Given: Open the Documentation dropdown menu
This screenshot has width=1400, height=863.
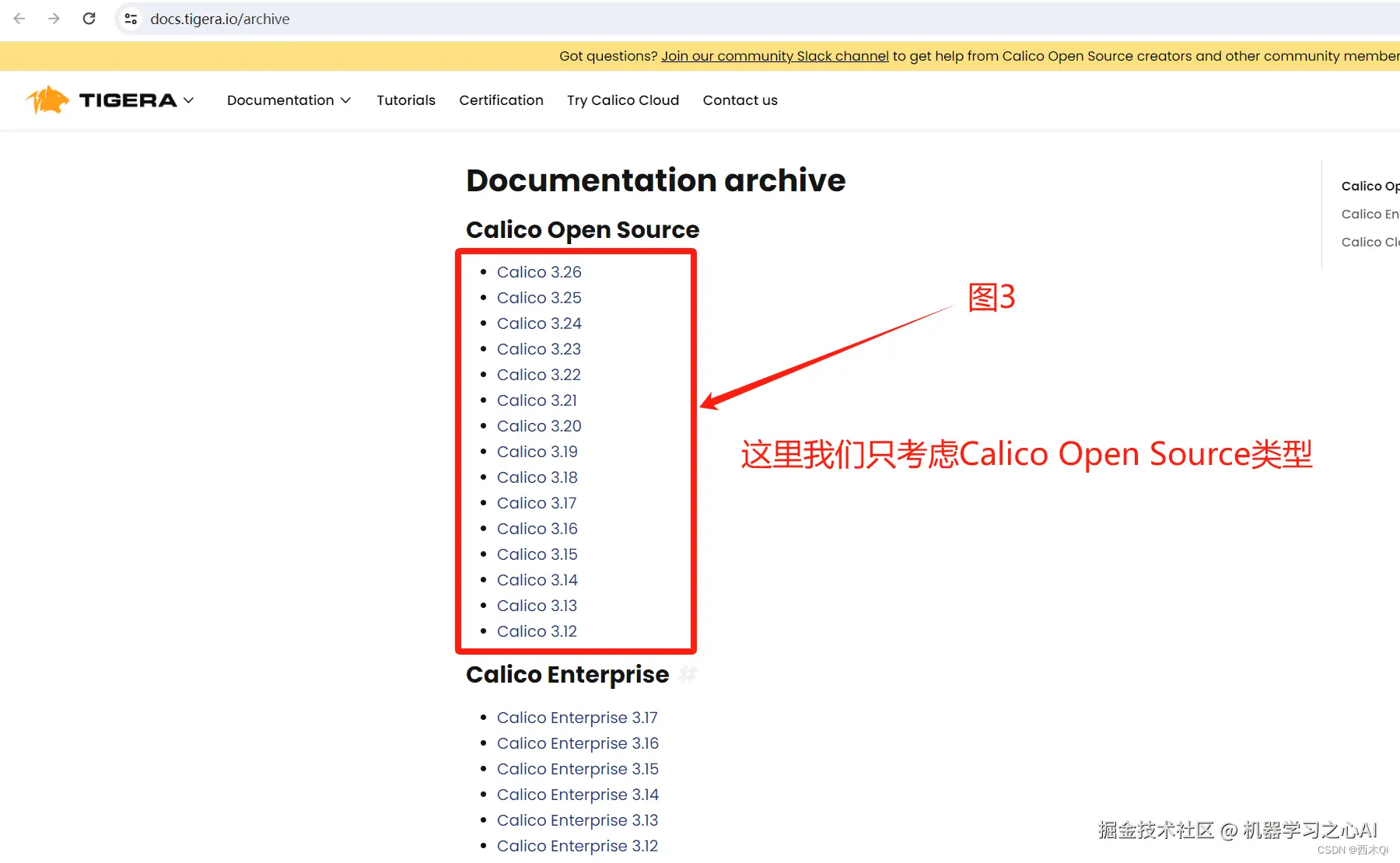Looking at the screenshot, I should tap(289, 100).
